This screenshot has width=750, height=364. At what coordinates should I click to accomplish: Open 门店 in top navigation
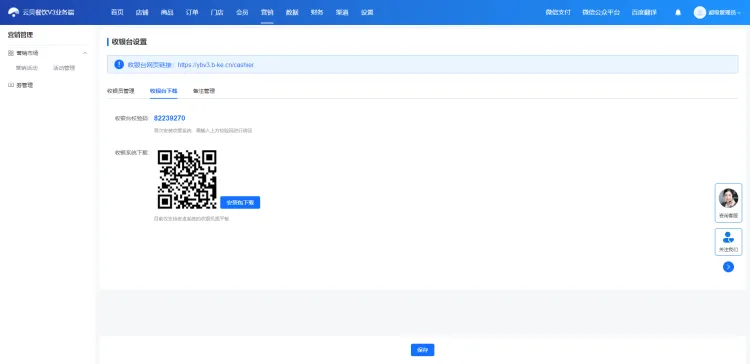(217, 12)
